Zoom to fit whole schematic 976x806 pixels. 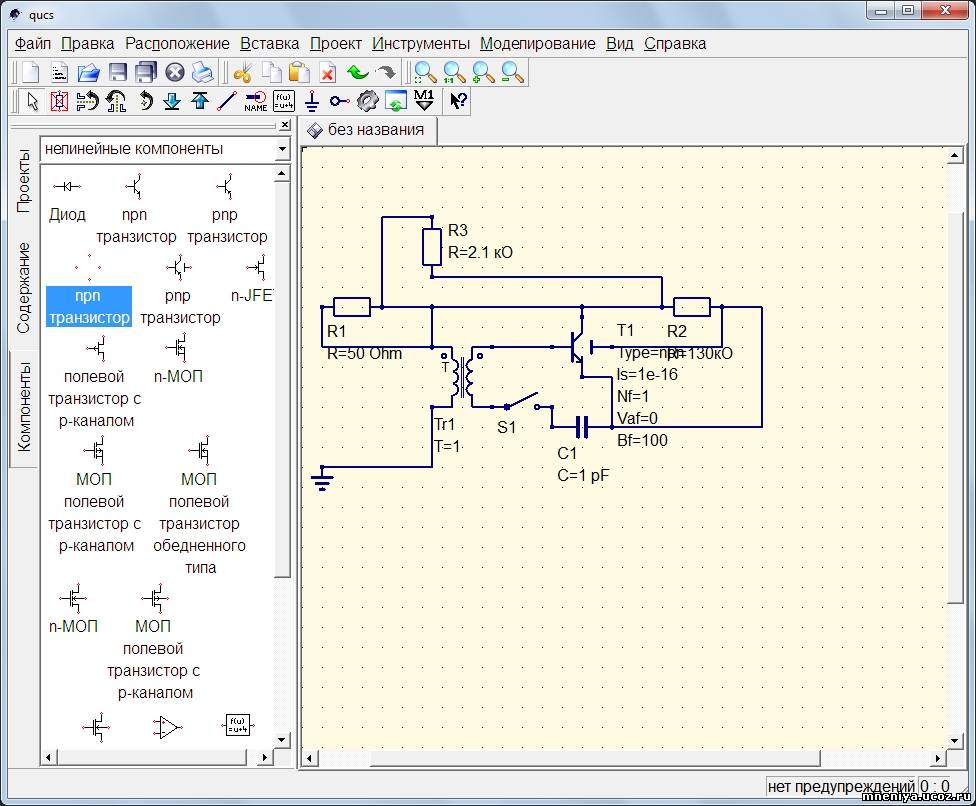(426, 73)
